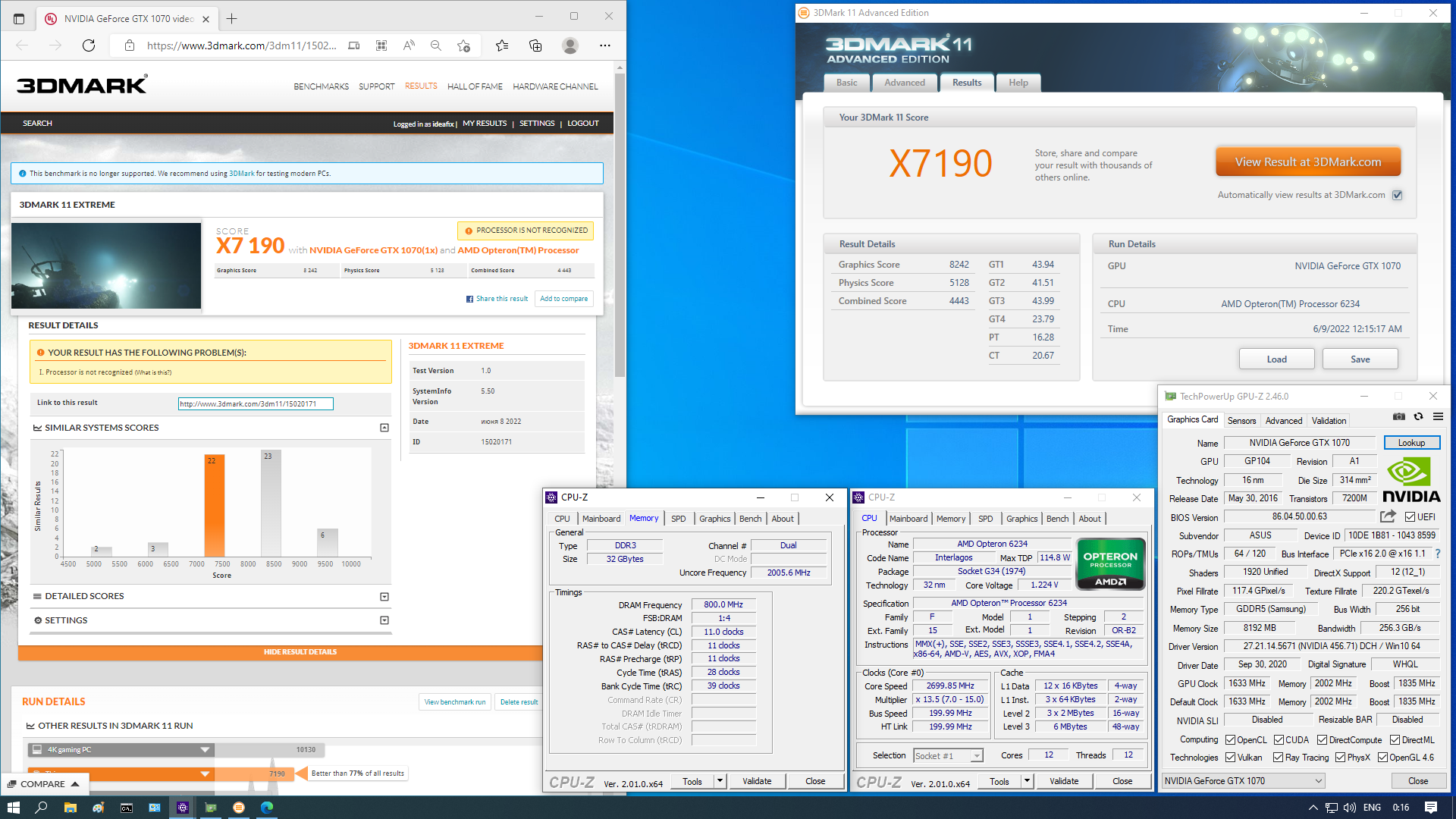The width and height of the screenshot is (1456, 819).
Task: Open Tools dropdown arrow in CPU-Z Memory window
Action: click(x=720, y=781)
